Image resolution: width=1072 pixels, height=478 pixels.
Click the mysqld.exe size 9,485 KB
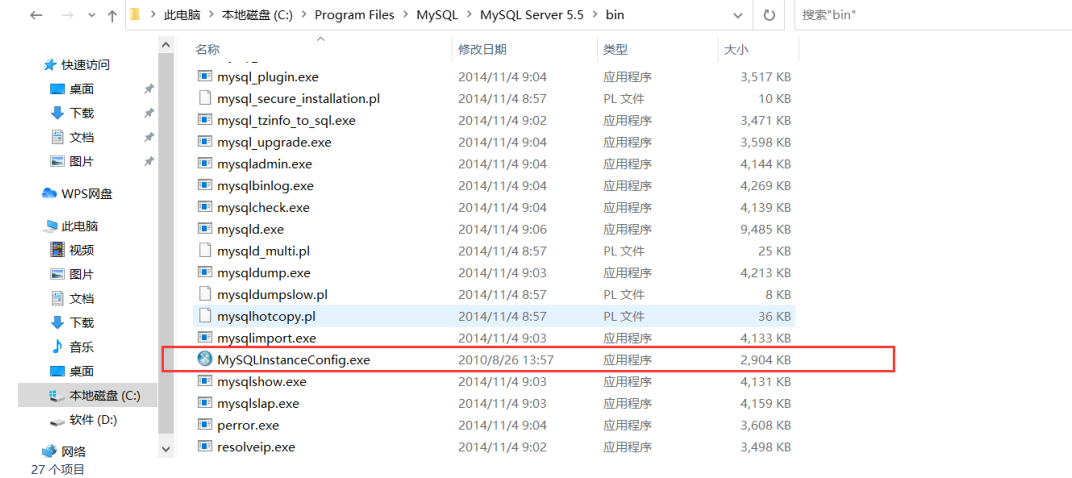[766, 229]
